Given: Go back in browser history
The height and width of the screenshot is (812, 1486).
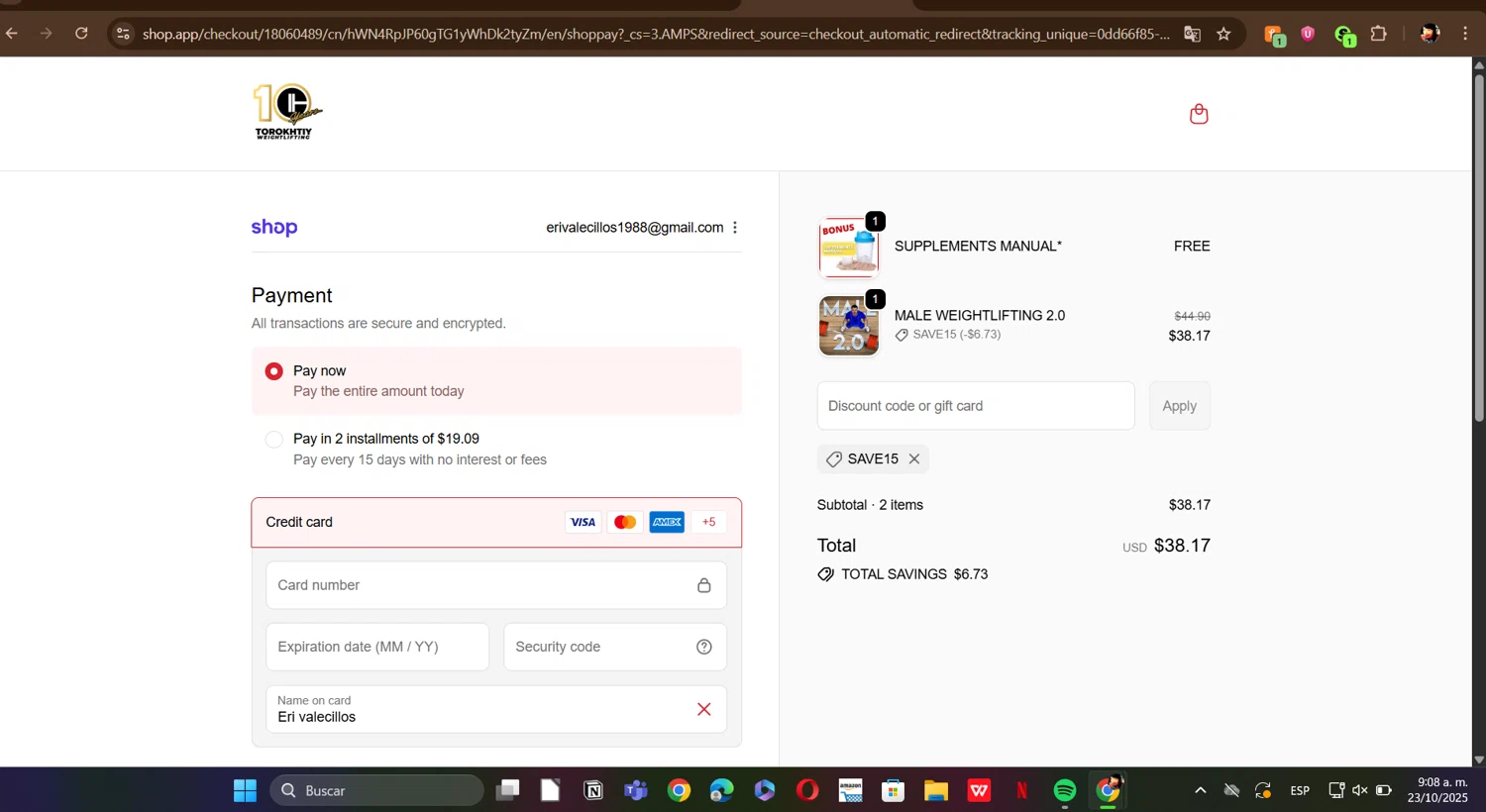Looking at the screenshot, I should click(x=12, y=34).
